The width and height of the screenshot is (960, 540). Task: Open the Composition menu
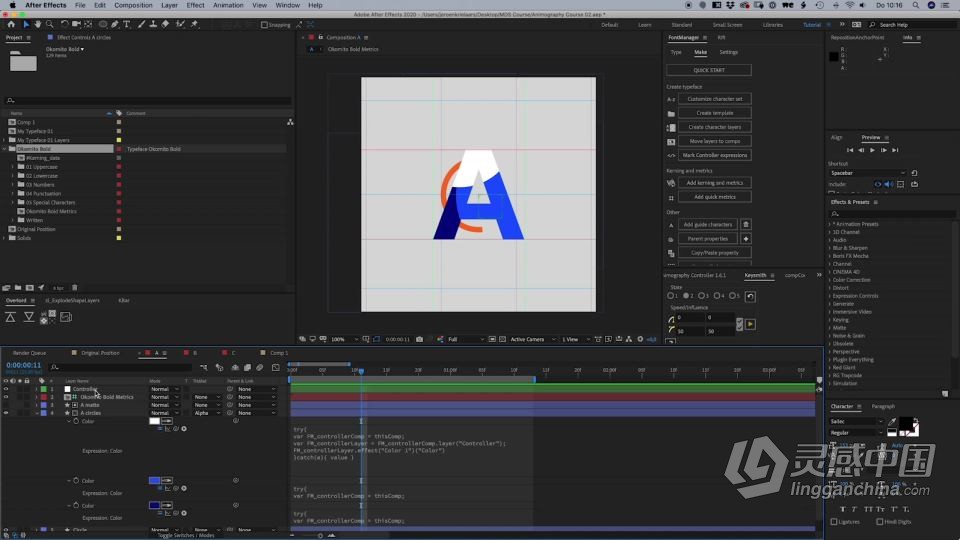(x=133, y=5)
